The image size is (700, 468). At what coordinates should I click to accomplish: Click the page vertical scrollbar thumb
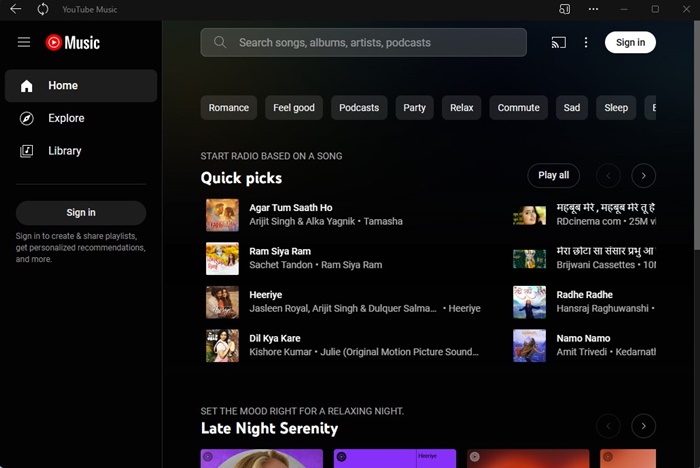(x=696, y=135)
